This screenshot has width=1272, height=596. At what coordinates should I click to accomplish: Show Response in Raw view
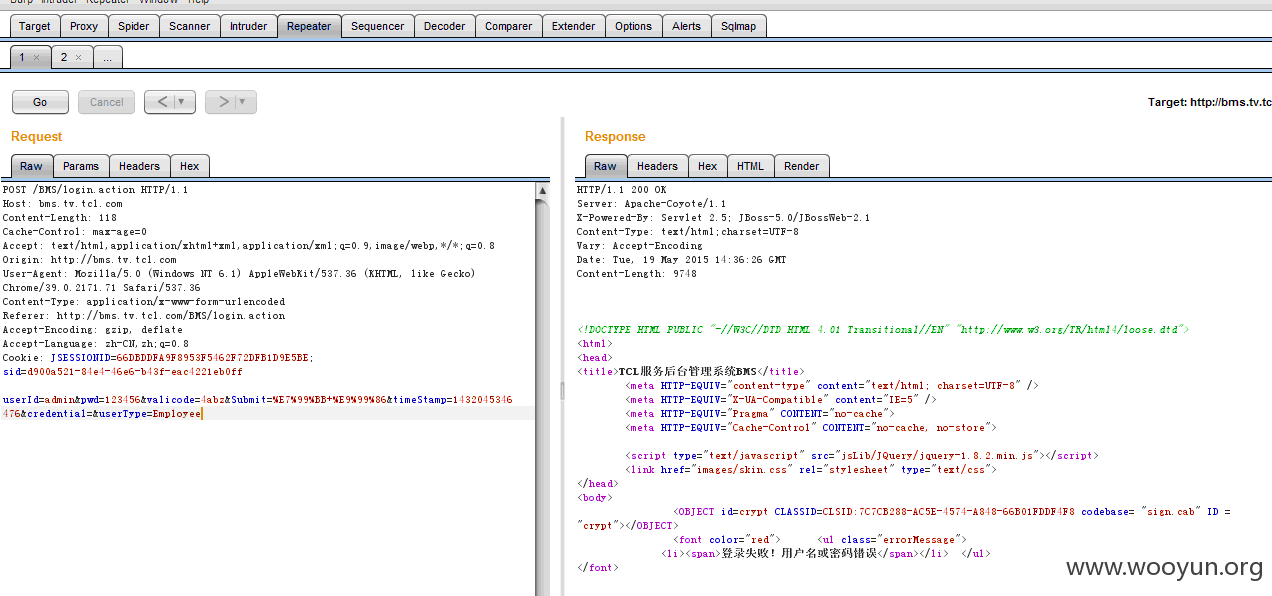(x=606, y=166)
